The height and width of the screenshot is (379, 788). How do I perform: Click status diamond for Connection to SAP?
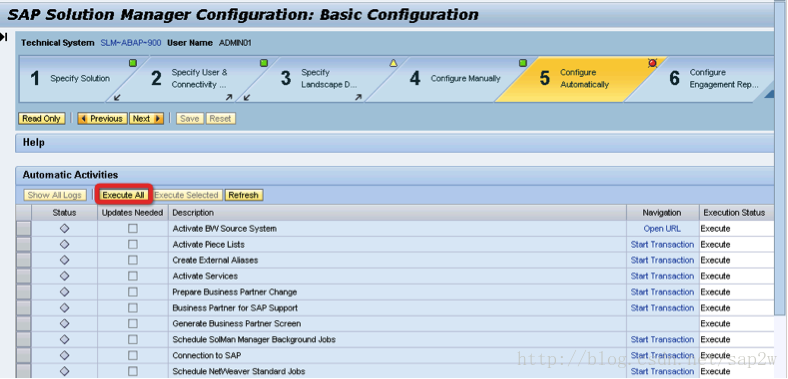tap(64, 355)
